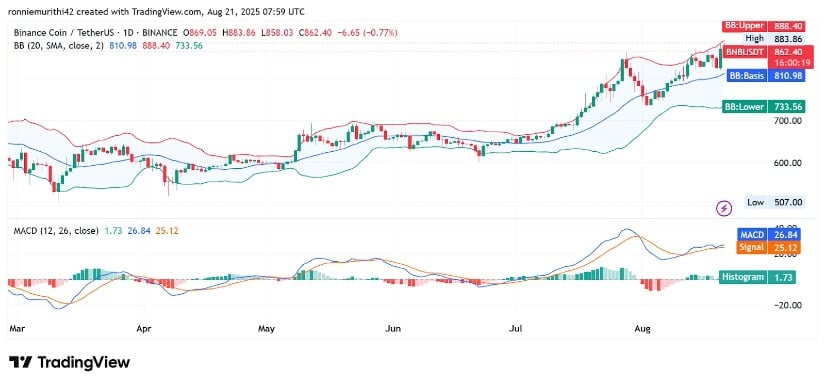Select the BB:Upper 888.40 price label
825x385 pixels.
click(x=762, y=26)
